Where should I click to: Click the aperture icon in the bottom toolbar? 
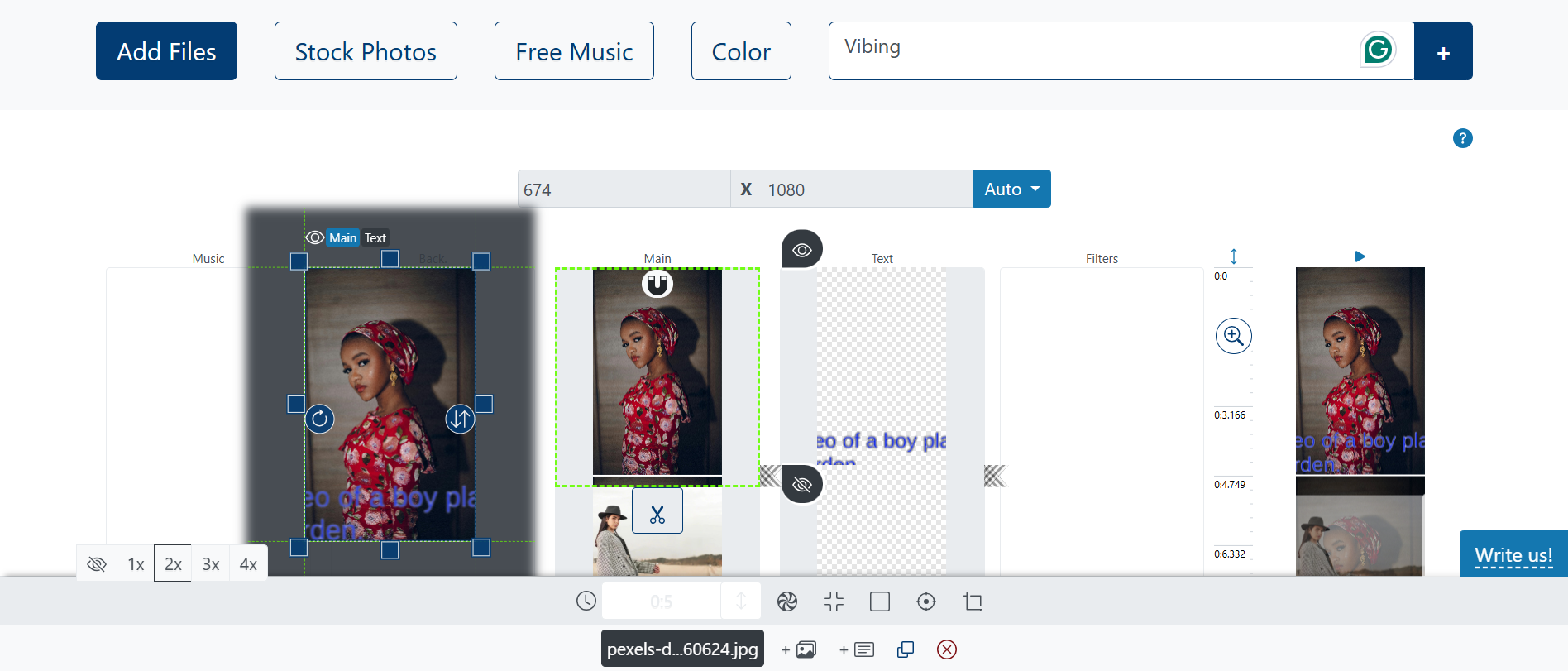coord(787,602)
